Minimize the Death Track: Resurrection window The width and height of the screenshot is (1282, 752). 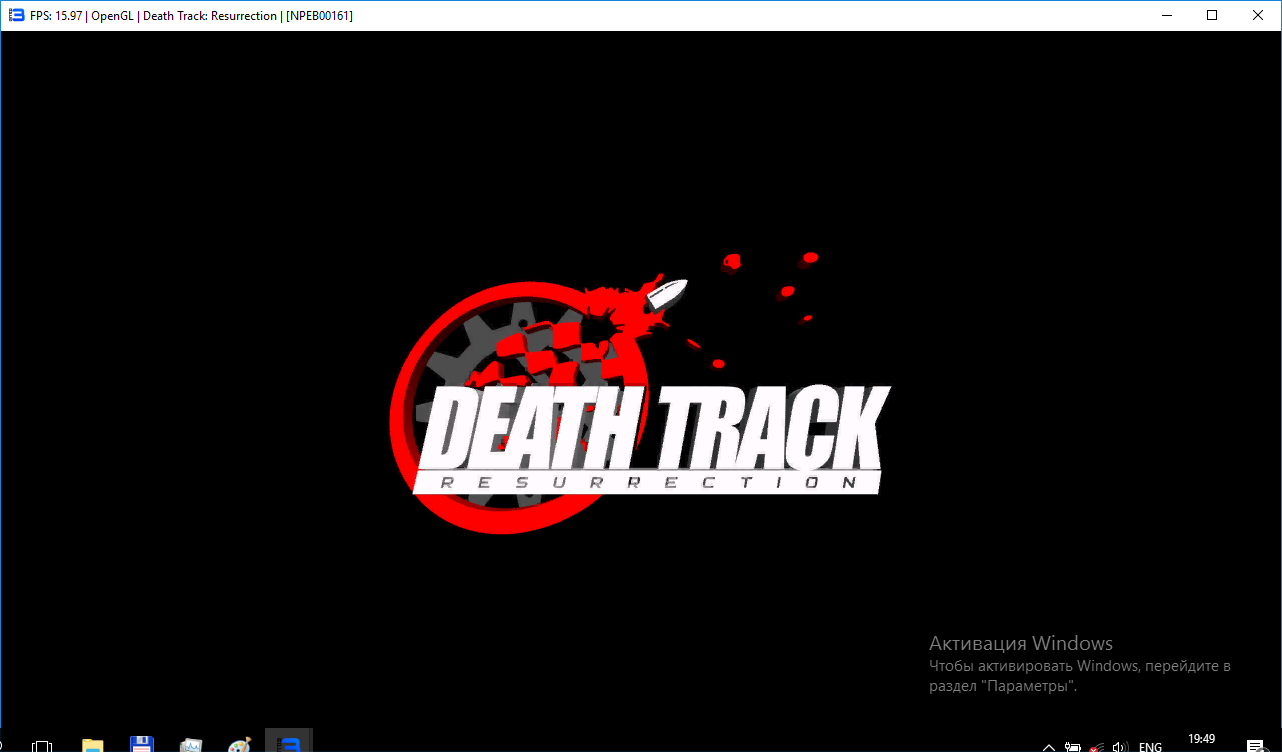tap(1166, 15)
